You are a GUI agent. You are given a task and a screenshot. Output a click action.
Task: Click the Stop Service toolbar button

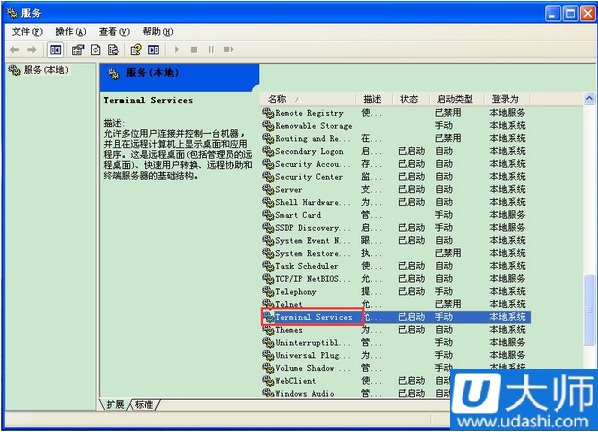coord(194,50)
